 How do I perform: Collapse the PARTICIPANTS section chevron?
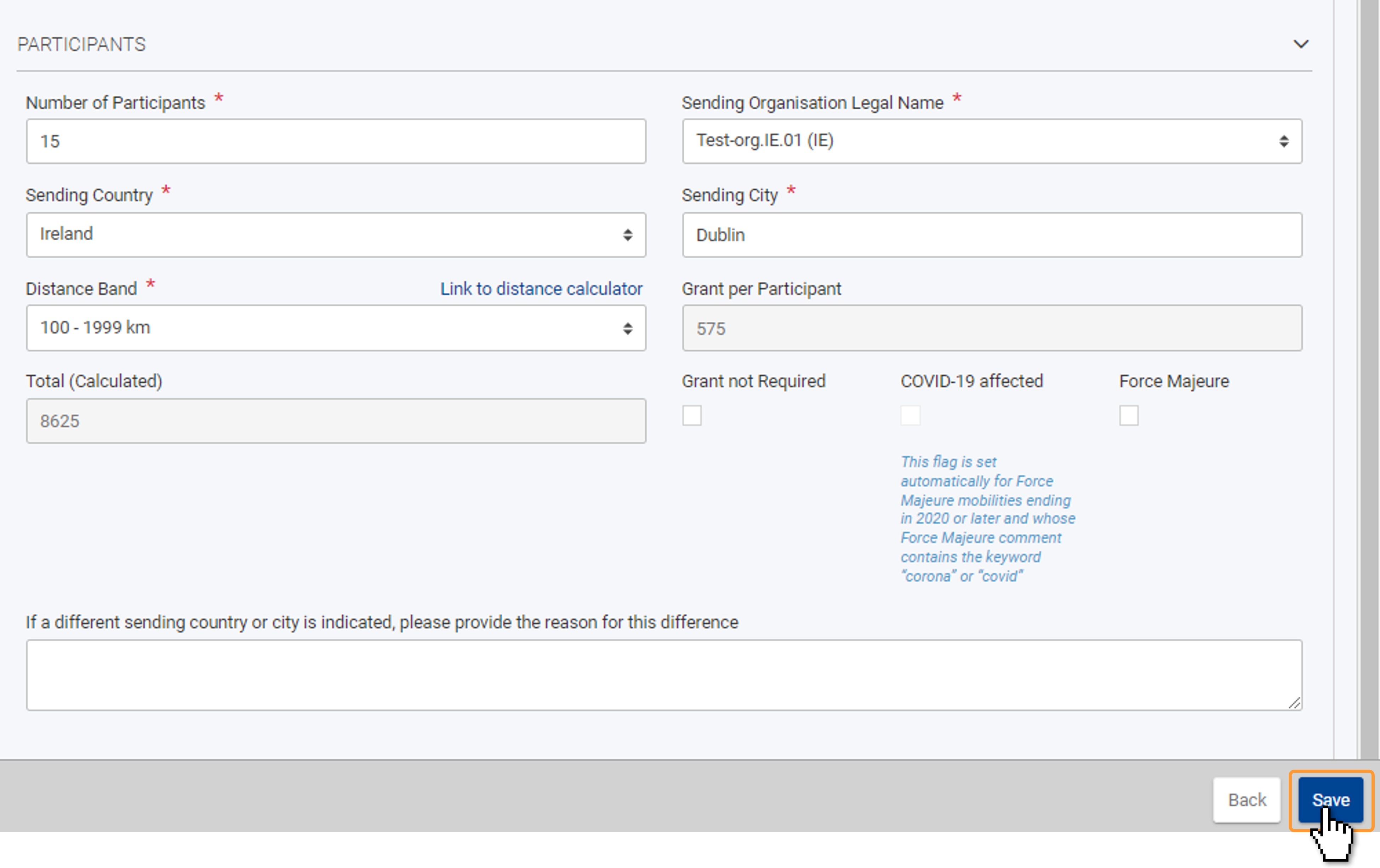pyautogui.click(x=1300, y=44)
